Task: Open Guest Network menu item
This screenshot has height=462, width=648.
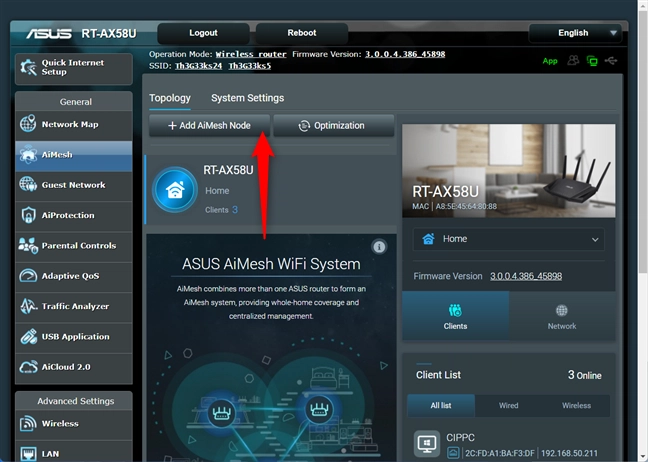Action: tap(74, 185)
